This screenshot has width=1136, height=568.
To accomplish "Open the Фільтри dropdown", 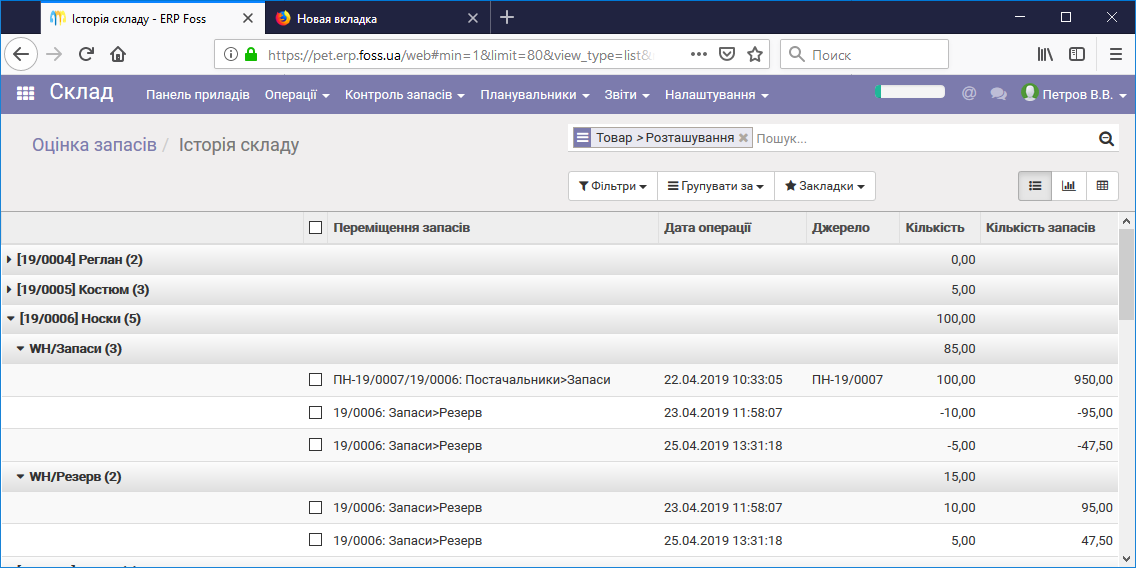I will pyautogui.click(x=613, y=186).
